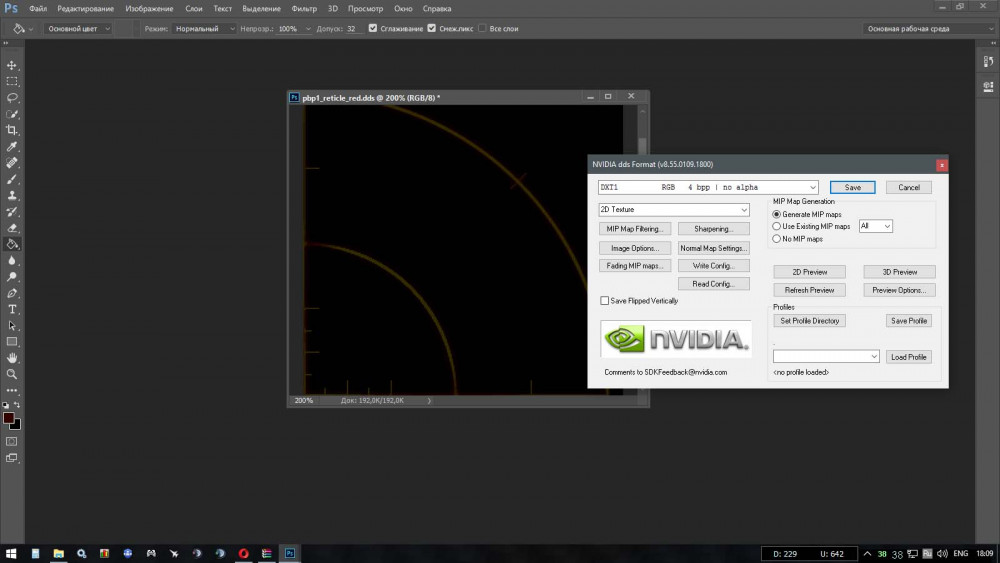Click the Допуск tolerance input field

click(x=354, y=29)
